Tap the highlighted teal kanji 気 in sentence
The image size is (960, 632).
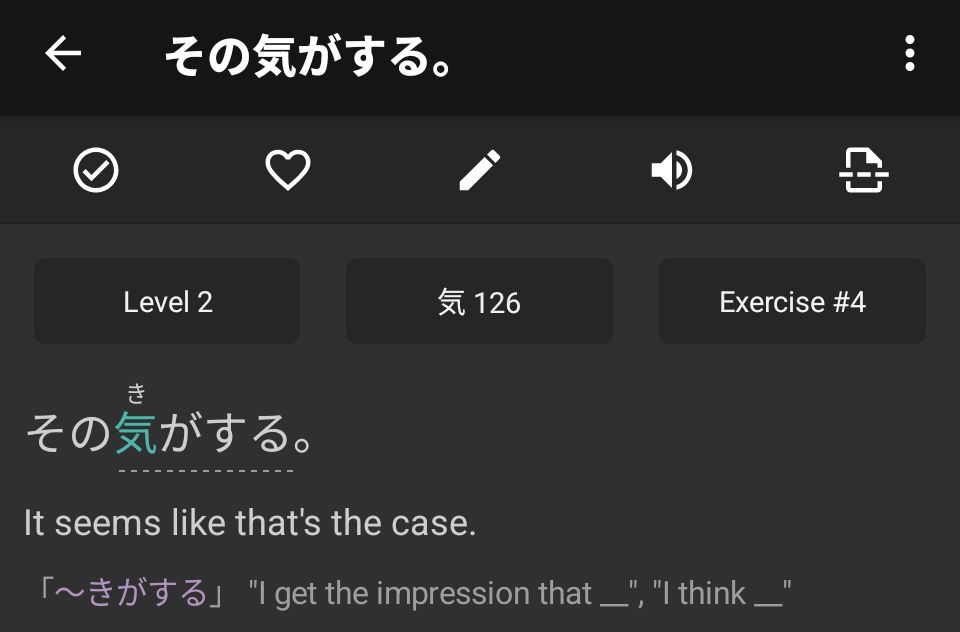(x=137, y=434)
